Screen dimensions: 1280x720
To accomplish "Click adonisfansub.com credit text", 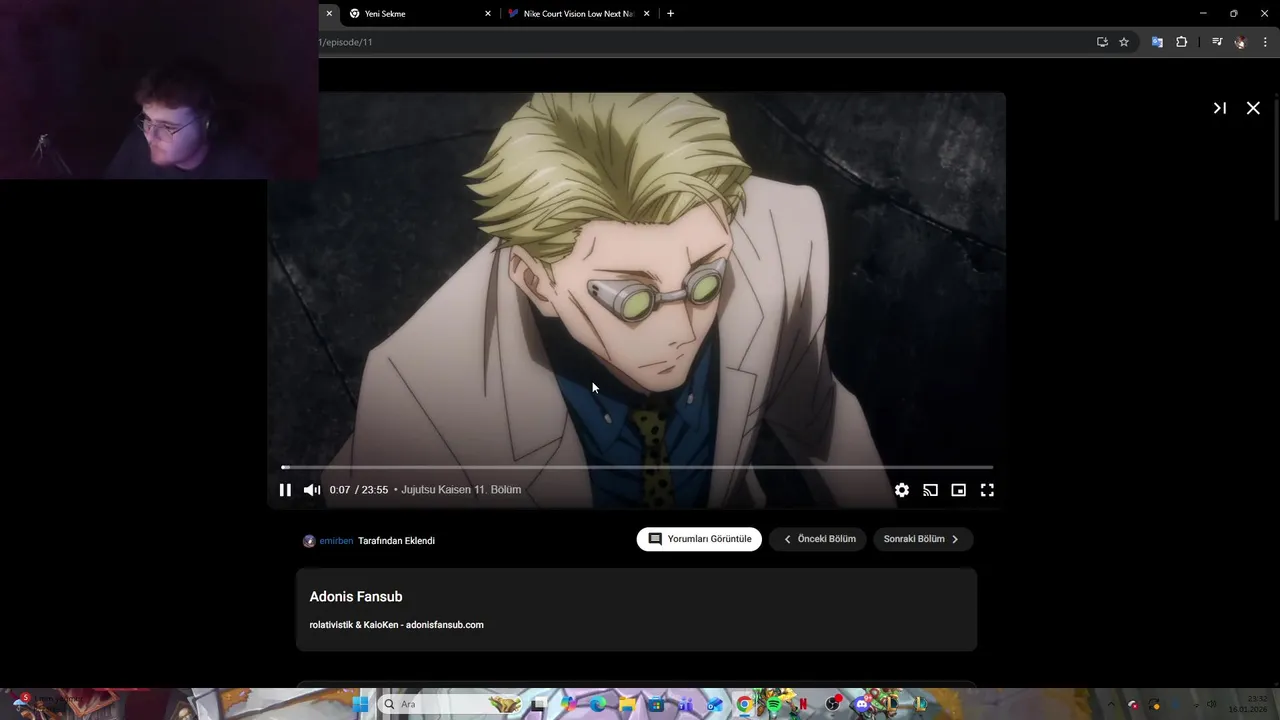I will click(445, 625).
